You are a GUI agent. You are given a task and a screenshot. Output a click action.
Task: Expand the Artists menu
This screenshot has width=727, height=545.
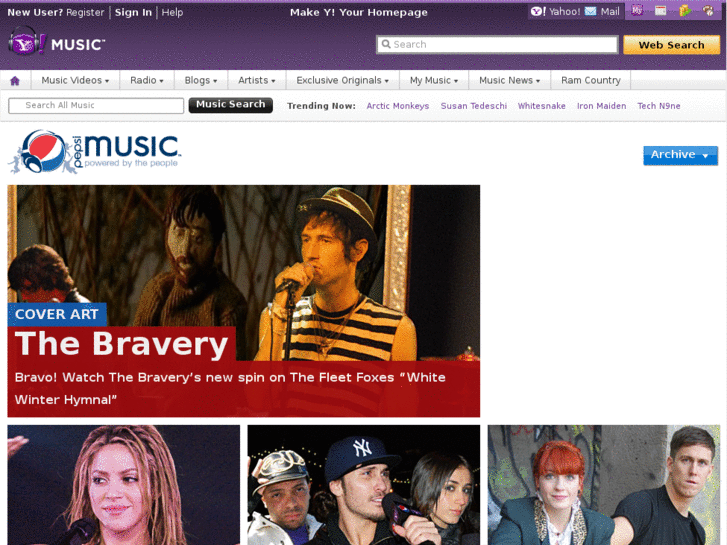(x=256, y=80)
